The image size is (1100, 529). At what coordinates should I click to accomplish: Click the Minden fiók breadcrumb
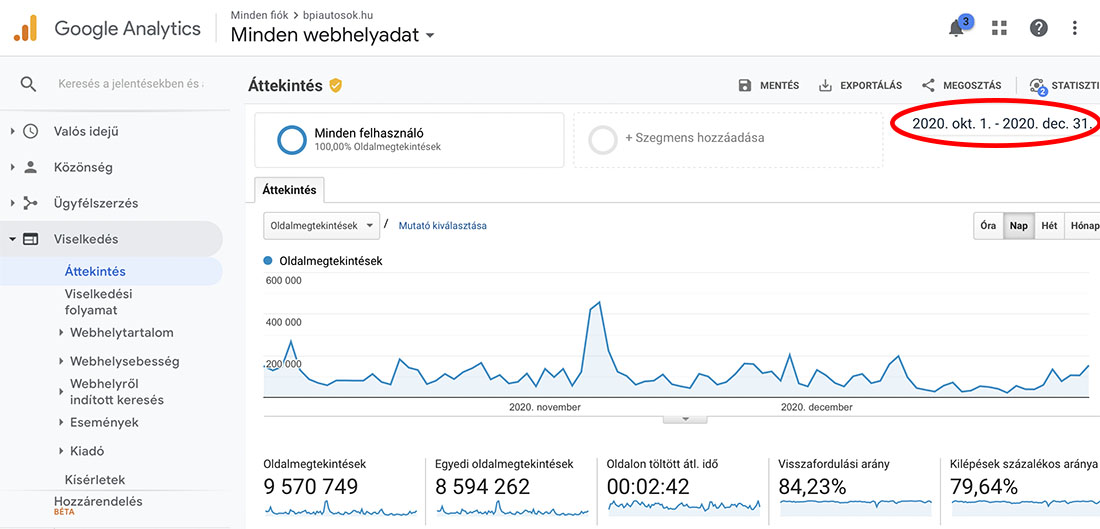click(260, 14)
